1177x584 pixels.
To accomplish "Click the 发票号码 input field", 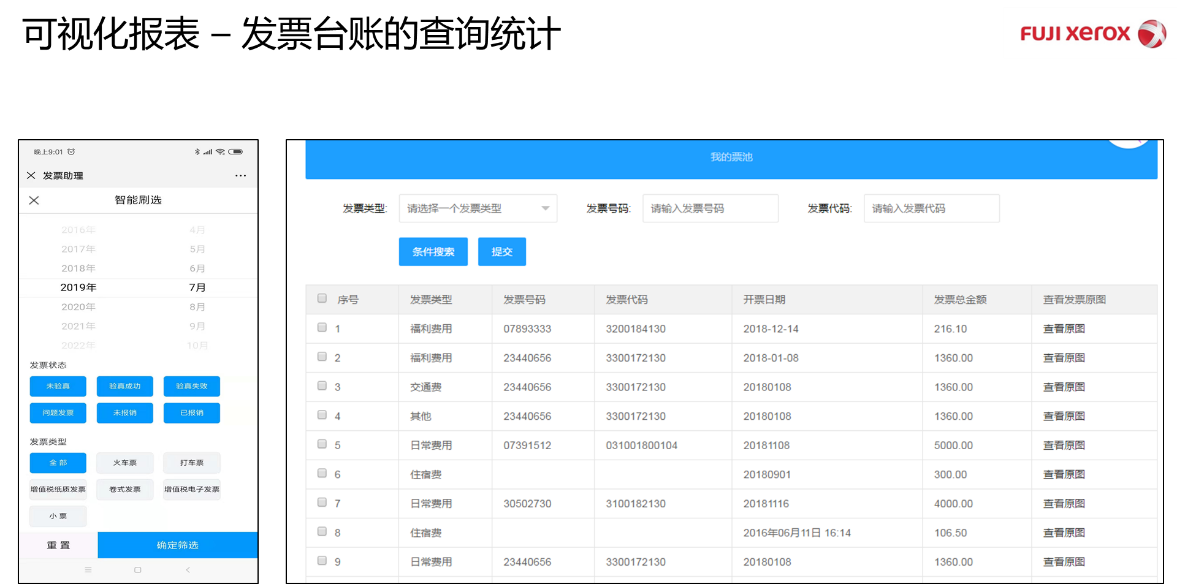I will [710, 208].
